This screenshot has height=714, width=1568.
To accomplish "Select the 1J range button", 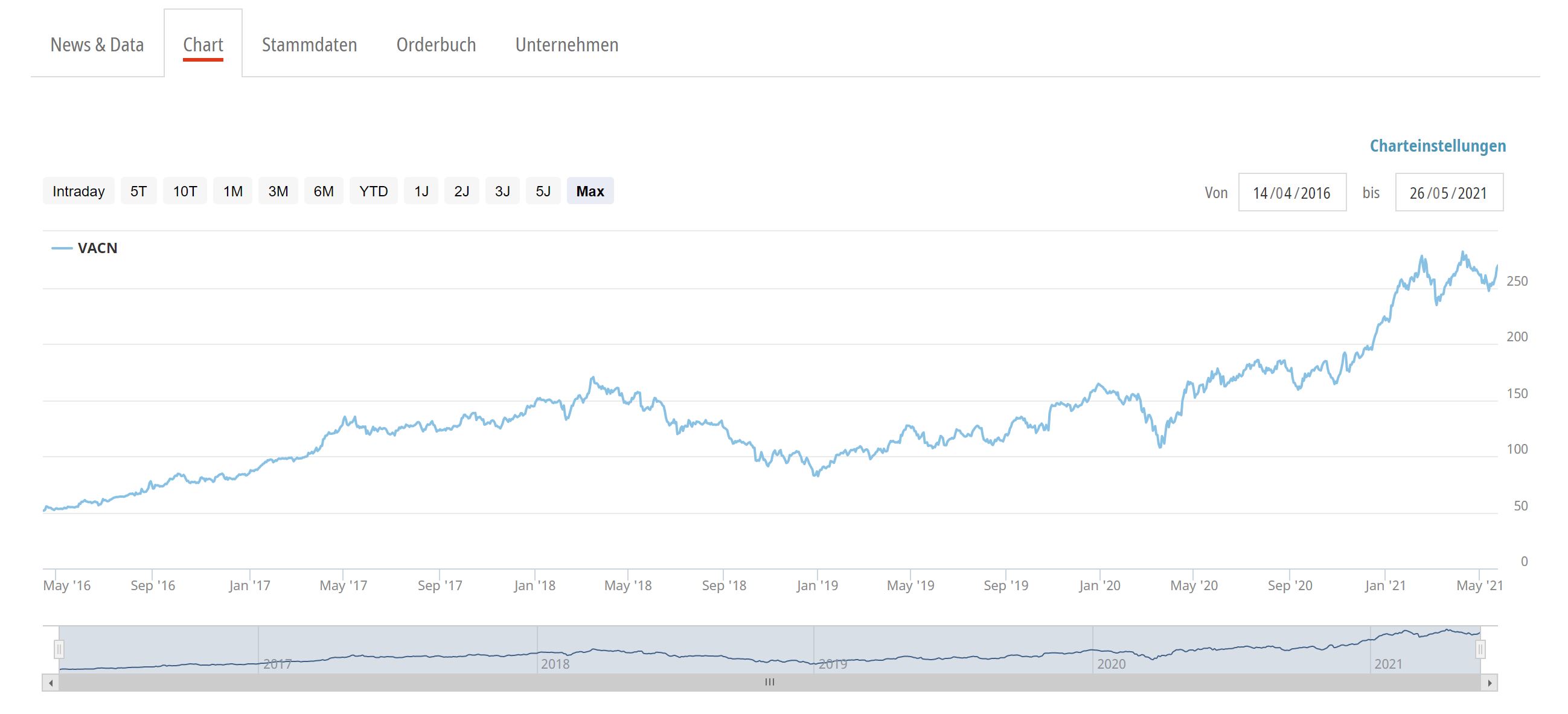I will (421, 191).
